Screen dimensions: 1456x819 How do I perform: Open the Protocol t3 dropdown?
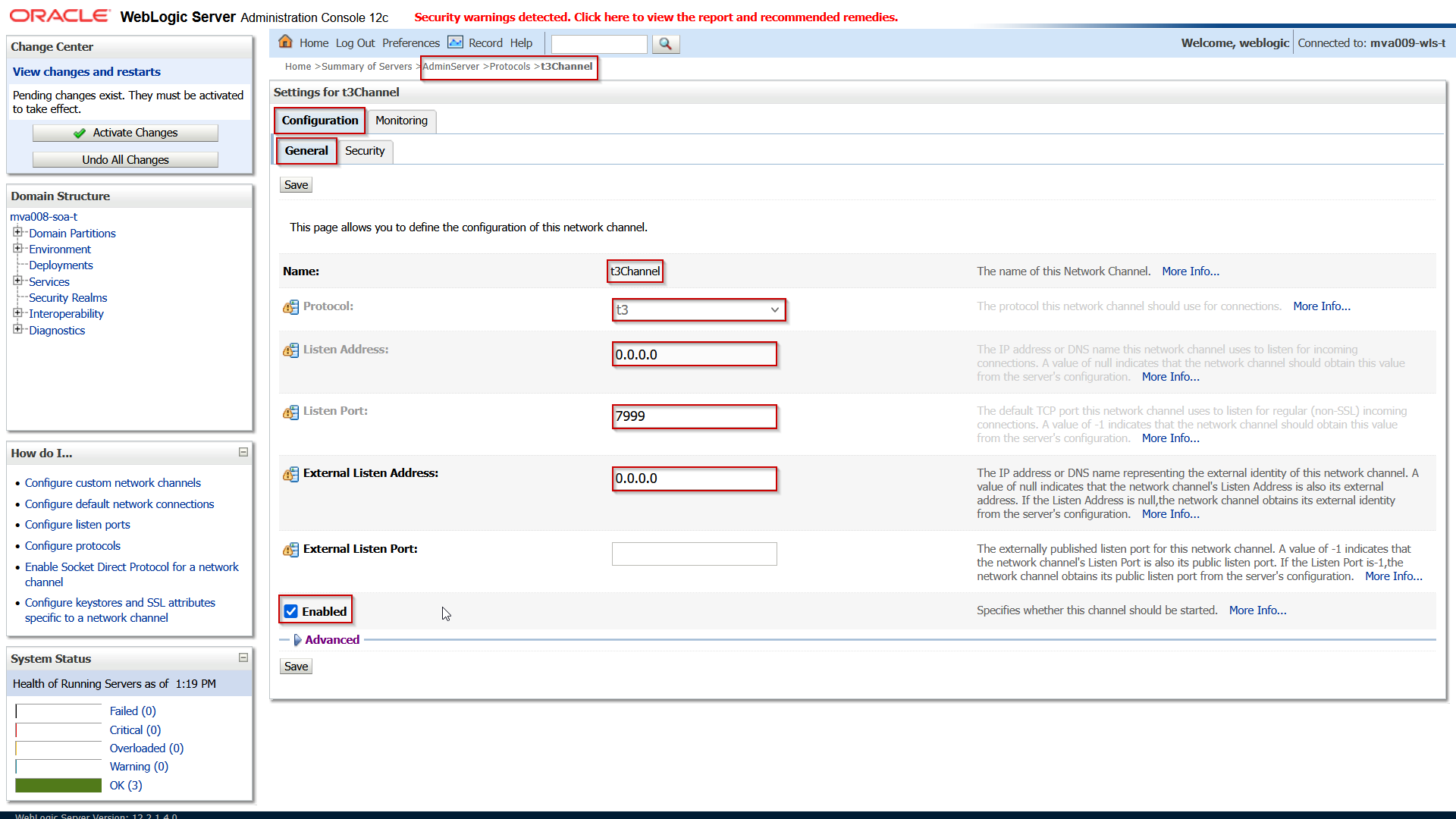click(x=698, y=309)
